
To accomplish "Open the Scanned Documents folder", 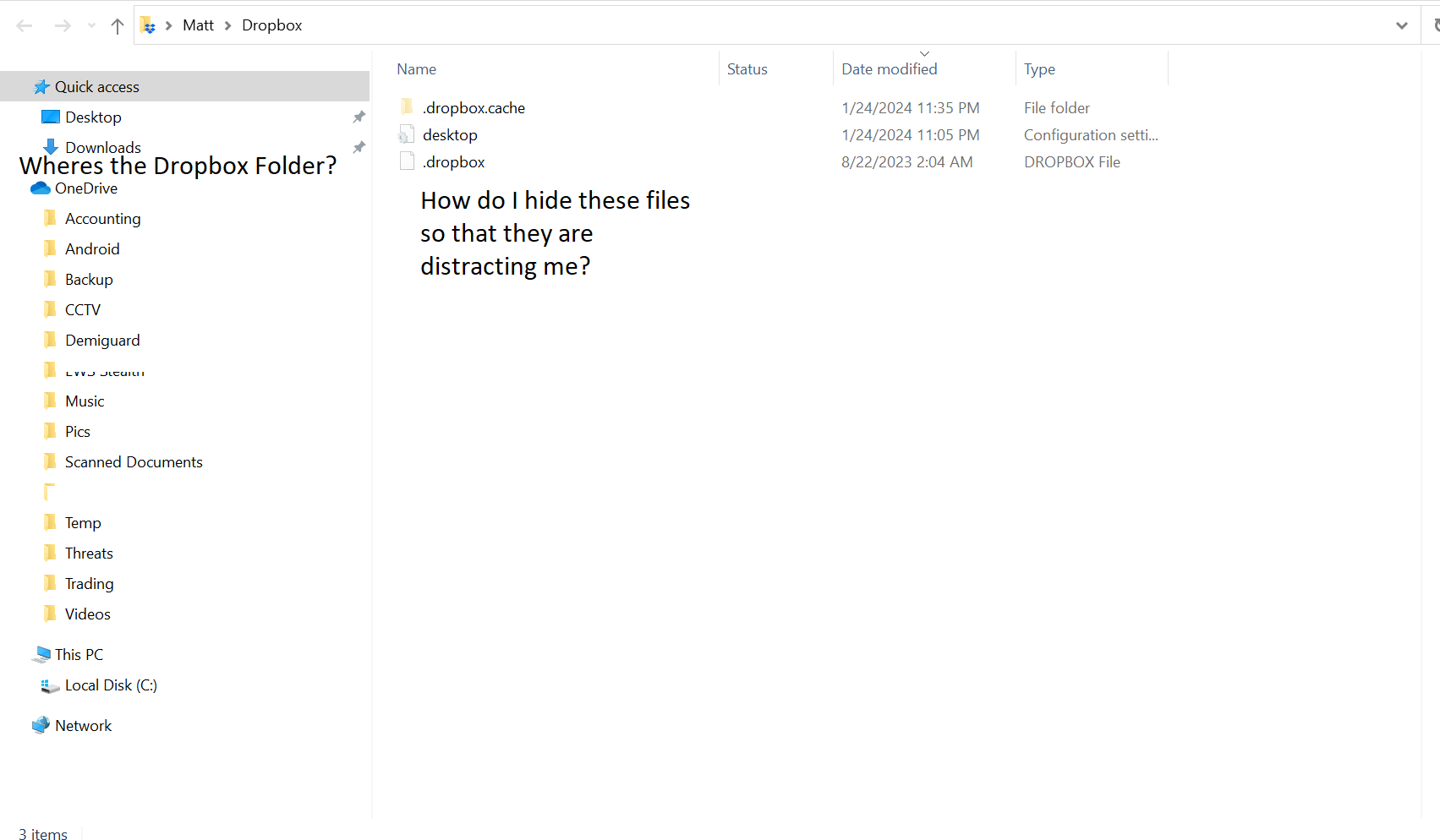I will 133,461.
